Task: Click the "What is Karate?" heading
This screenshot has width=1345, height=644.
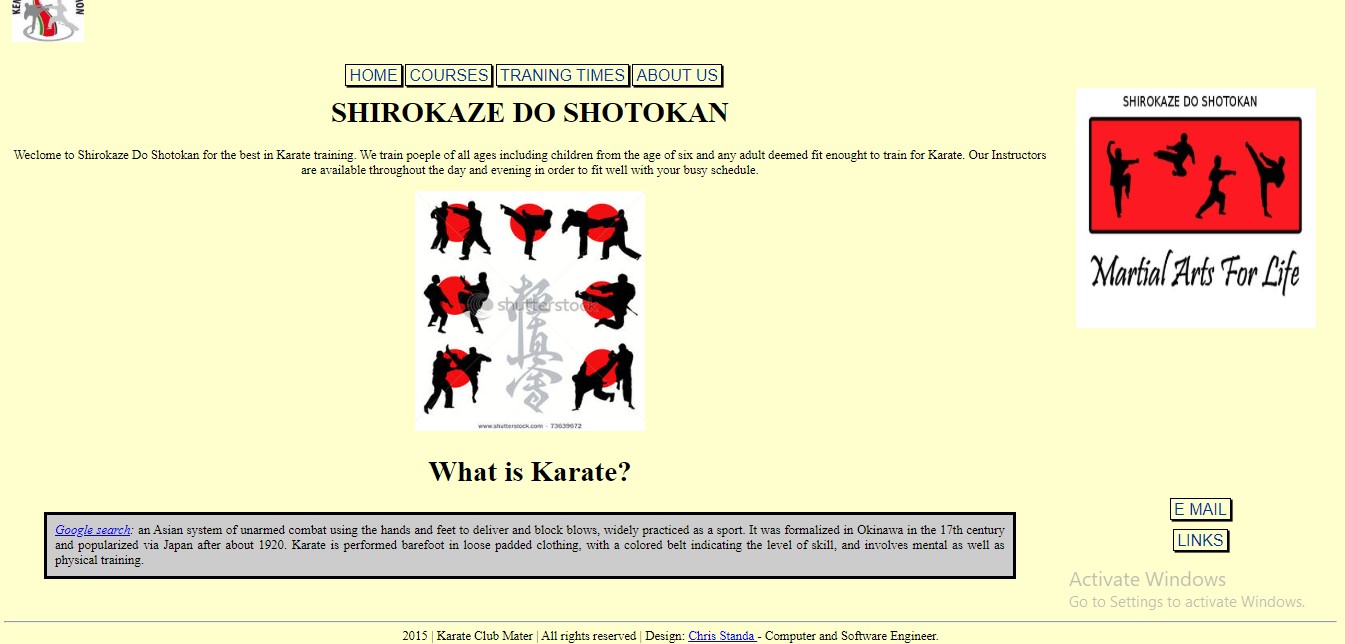Action: 529,472
